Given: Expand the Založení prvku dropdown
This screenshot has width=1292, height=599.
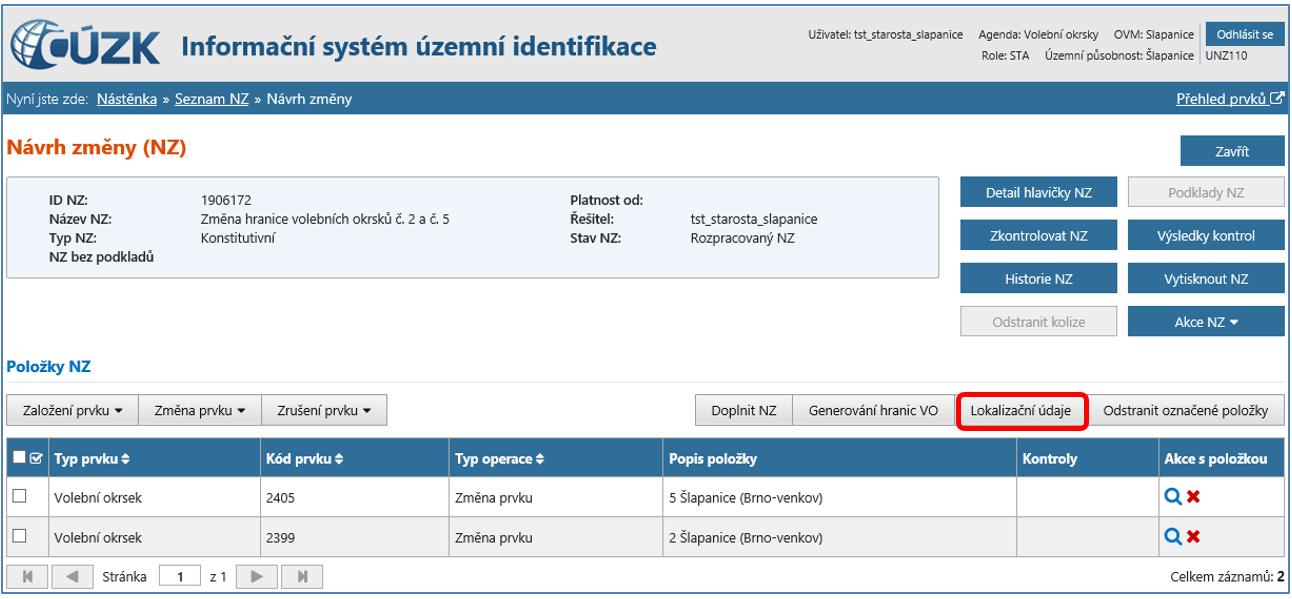Looking at the screenshot, I should point(73,410).
